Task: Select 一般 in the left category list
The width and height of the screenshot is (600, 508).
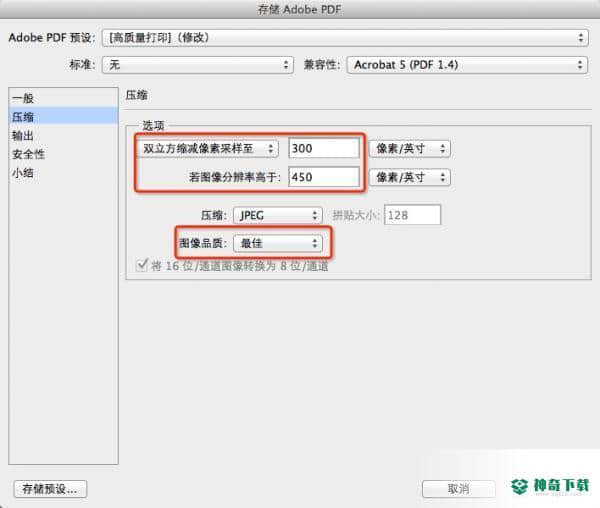Action: [63, 98]
